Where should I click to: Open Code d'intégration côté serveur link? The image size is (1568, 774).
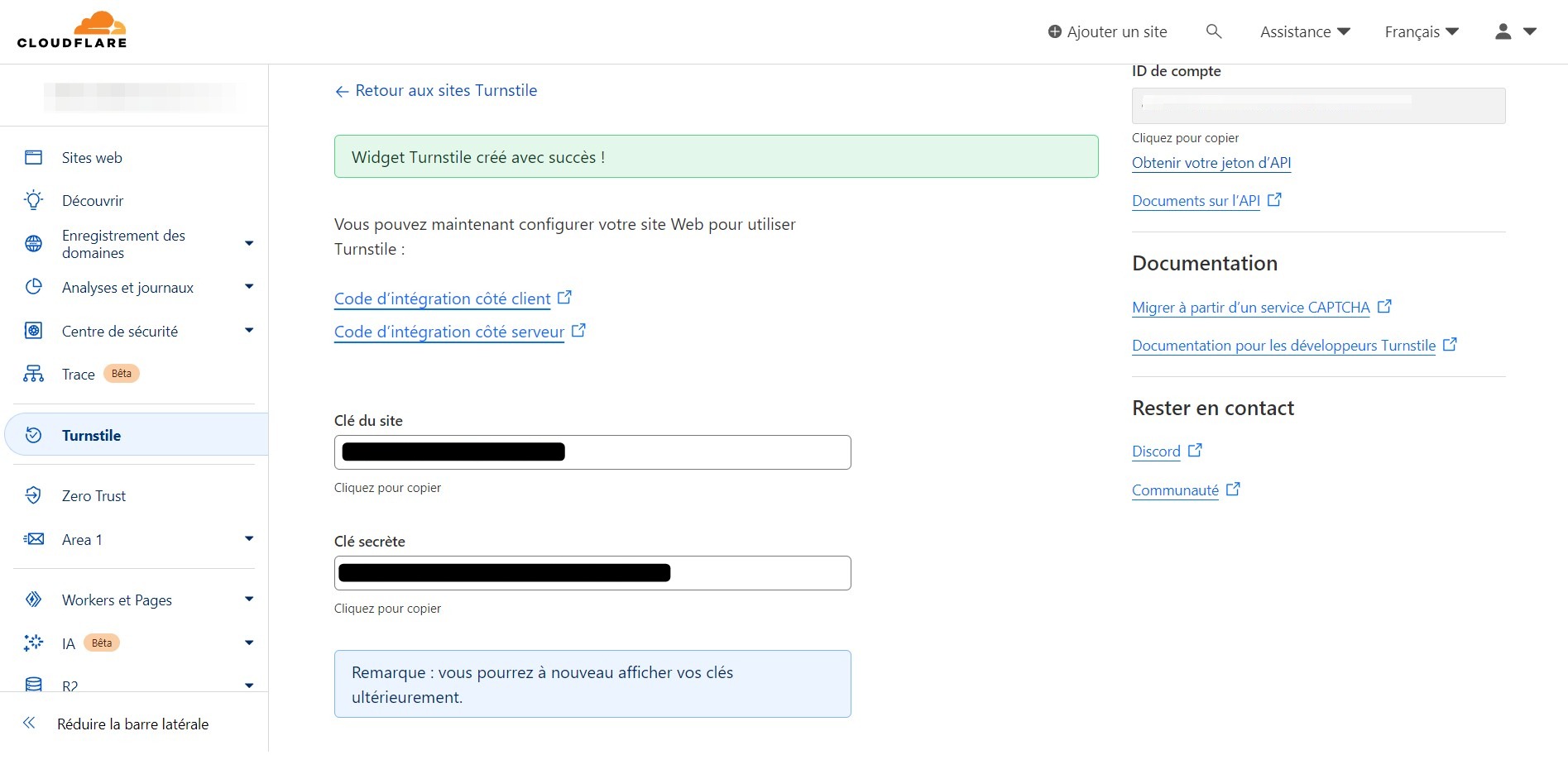[449, 332]
